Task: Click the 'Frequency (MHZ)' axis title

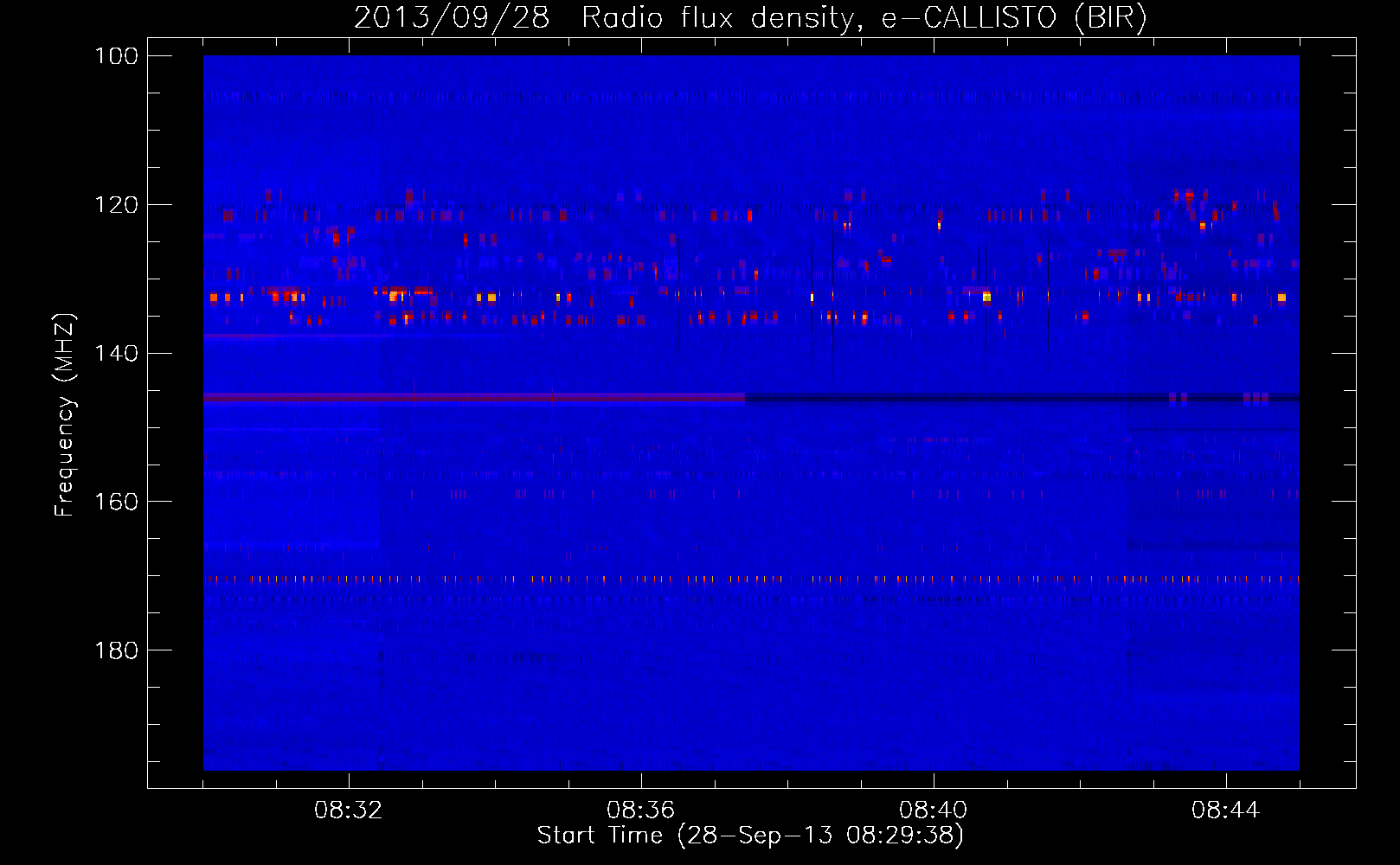Action: point(65,415)
